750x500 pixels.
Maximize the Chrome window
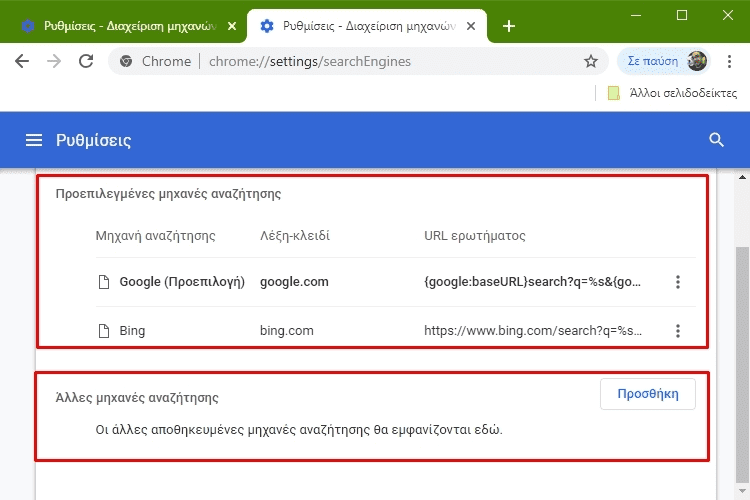(x=682, y=15)
